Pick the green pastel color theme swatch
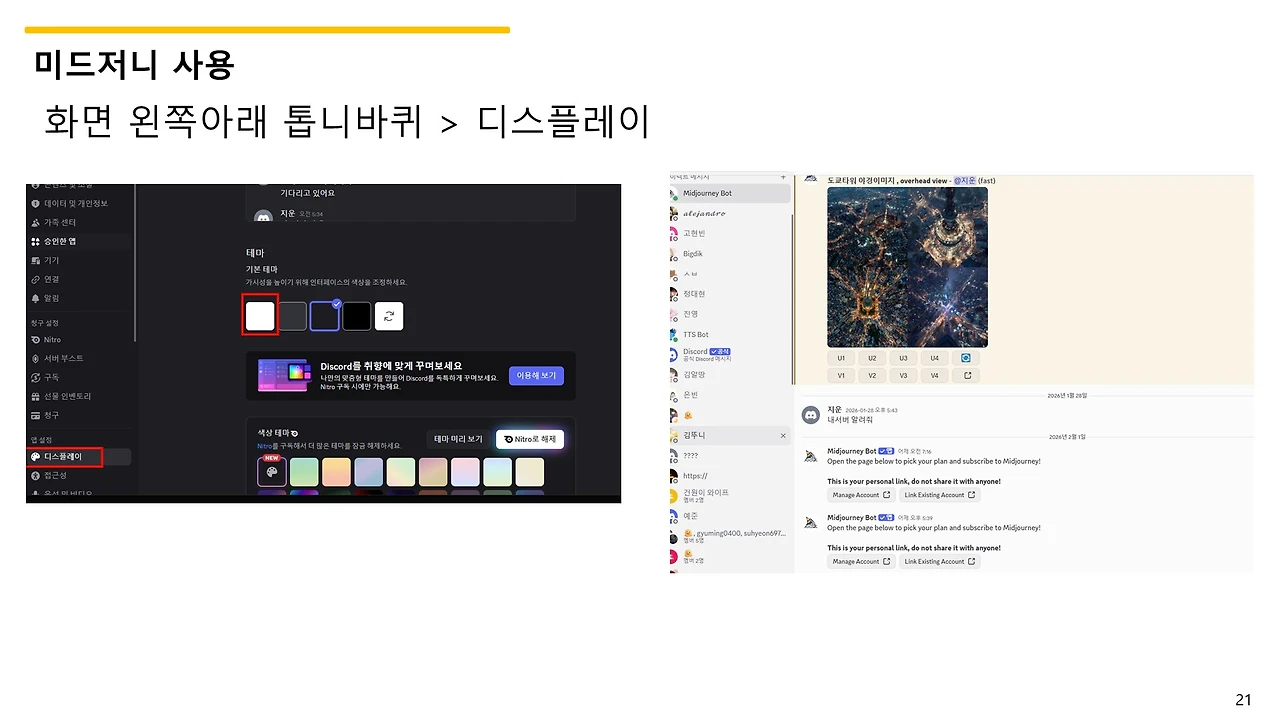Screen dimensions: 1280x720 [x=304, y=471]
